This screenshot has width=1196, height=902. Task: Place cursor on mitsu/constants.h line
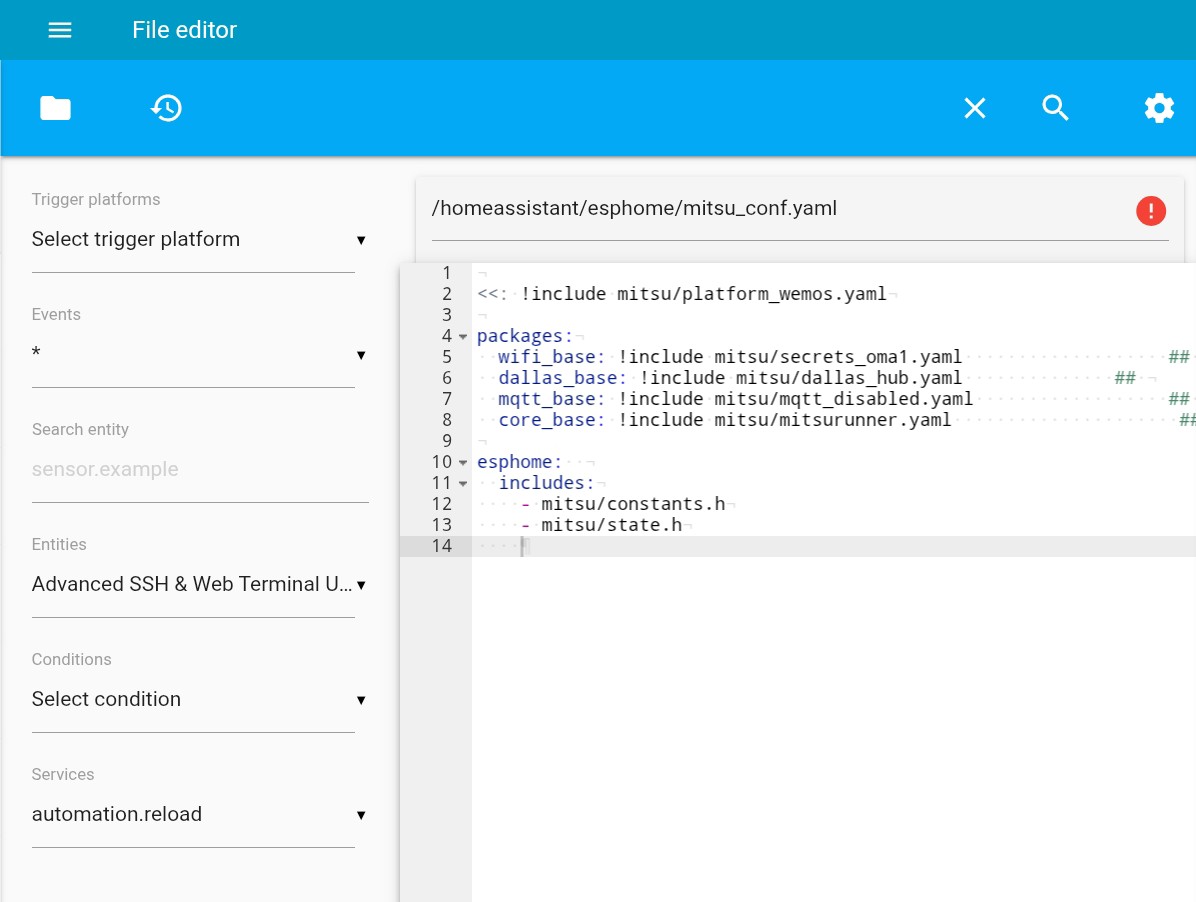point(632,504)
